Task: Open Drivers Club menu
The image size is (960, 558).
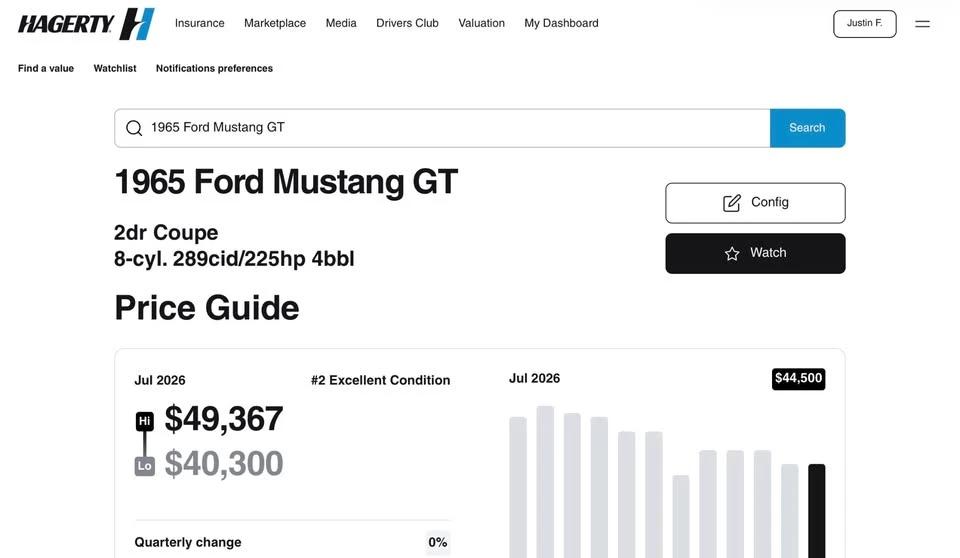Action: point(407,23)
